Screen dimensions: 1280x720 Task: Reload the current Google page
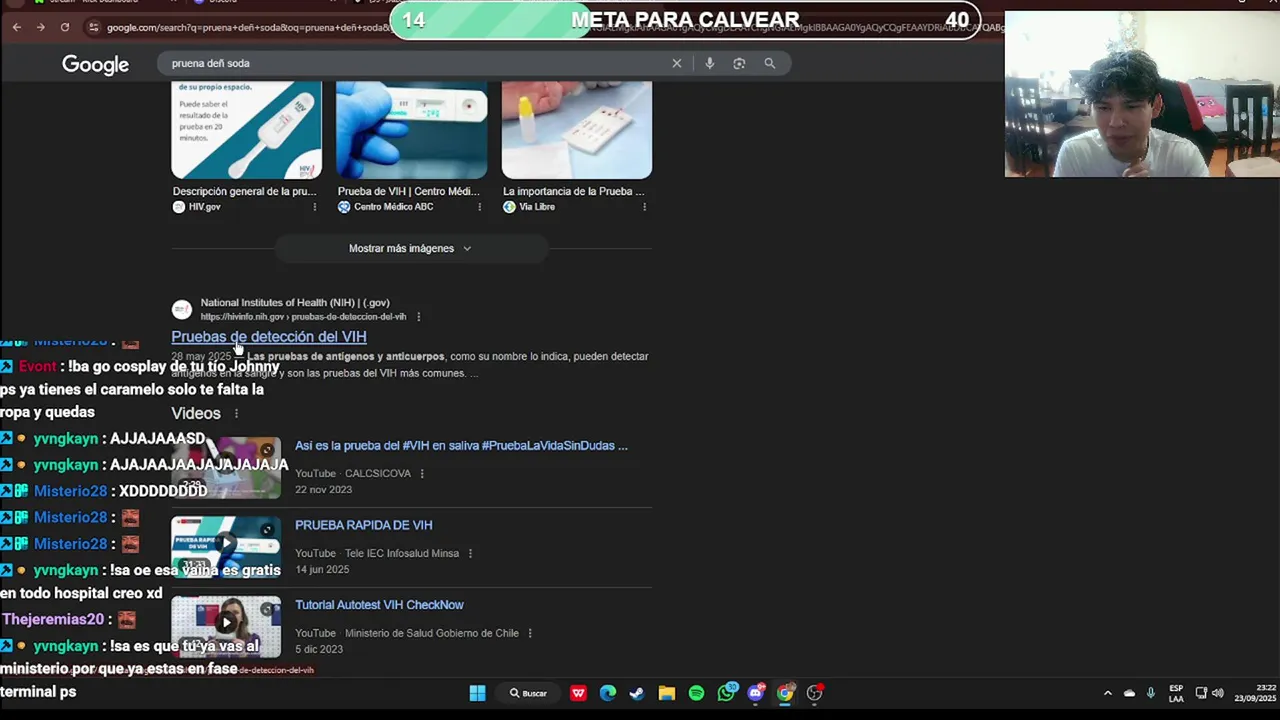pyautogui.click(x=65, y=27)
